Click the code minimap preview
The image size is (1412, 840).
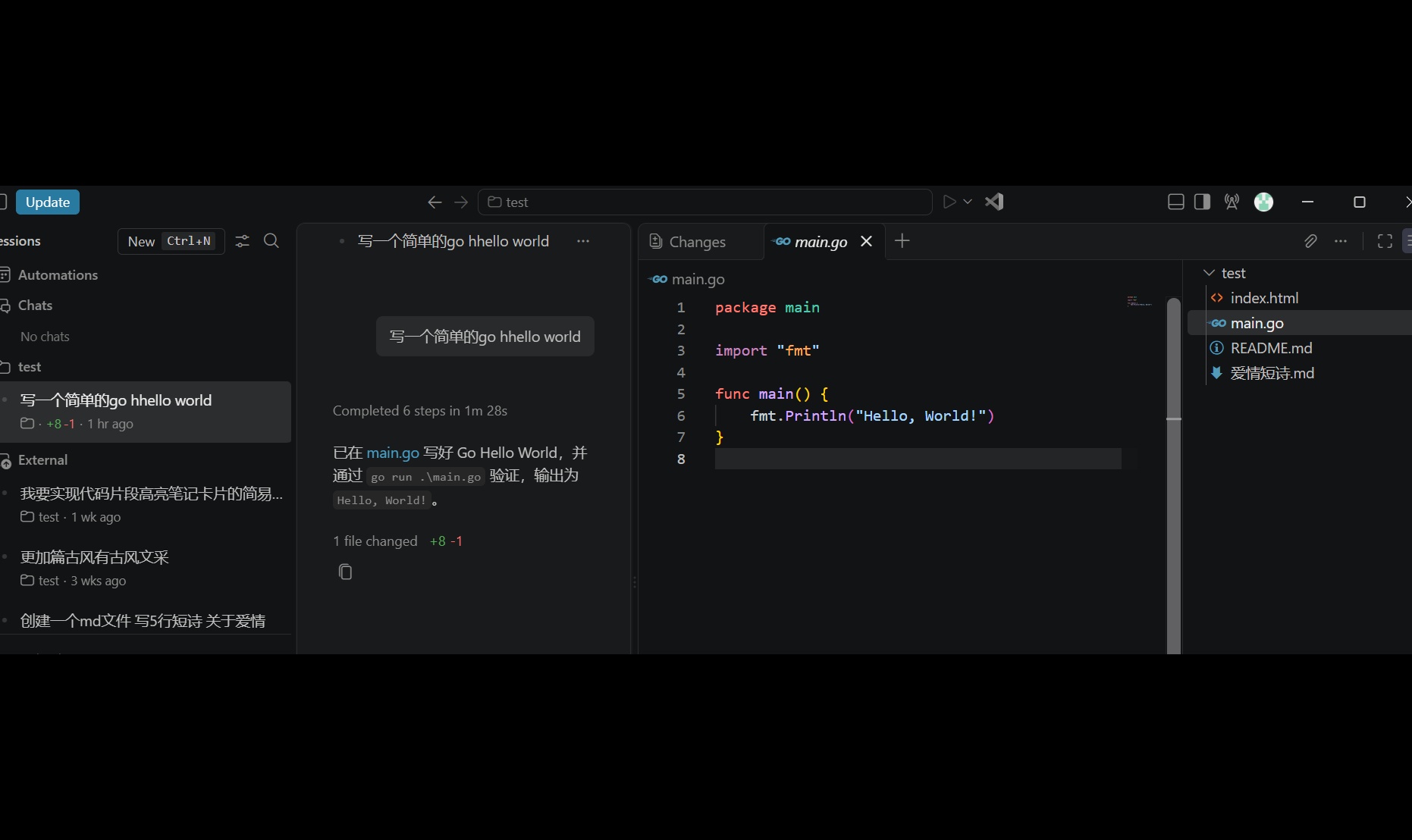pos(1139,301)
